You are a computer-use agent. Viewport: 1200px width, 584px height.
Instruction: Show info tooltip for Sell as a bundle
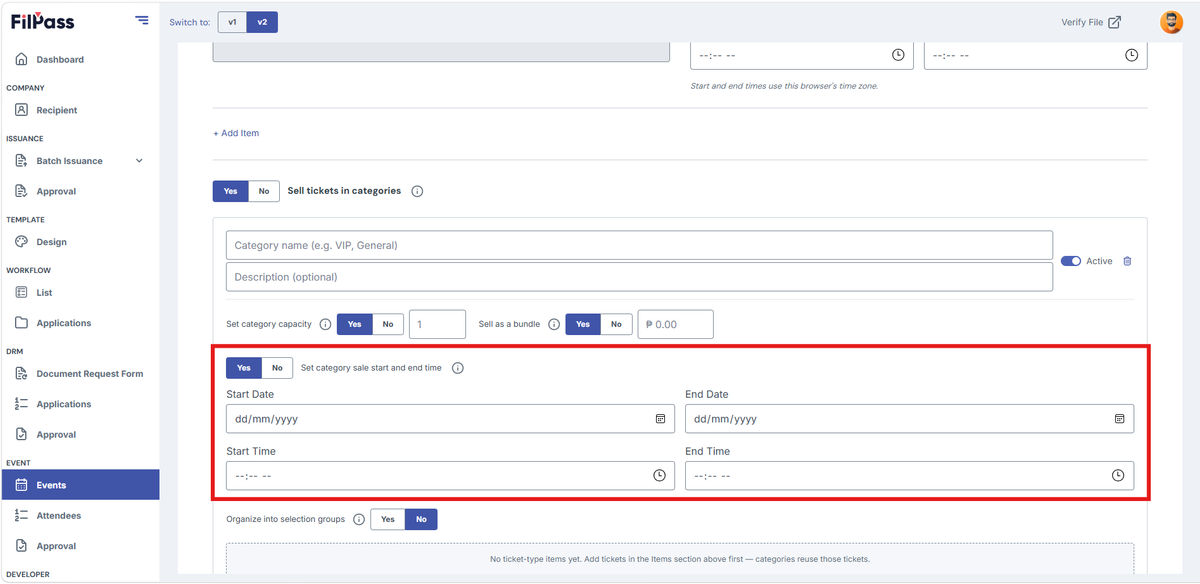pos(554,324)
